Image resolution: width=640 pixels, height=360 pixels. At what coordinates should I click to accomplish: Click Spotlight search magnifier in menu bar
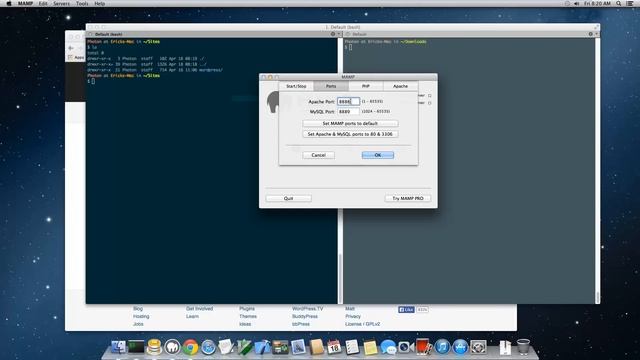click(619, 3)
